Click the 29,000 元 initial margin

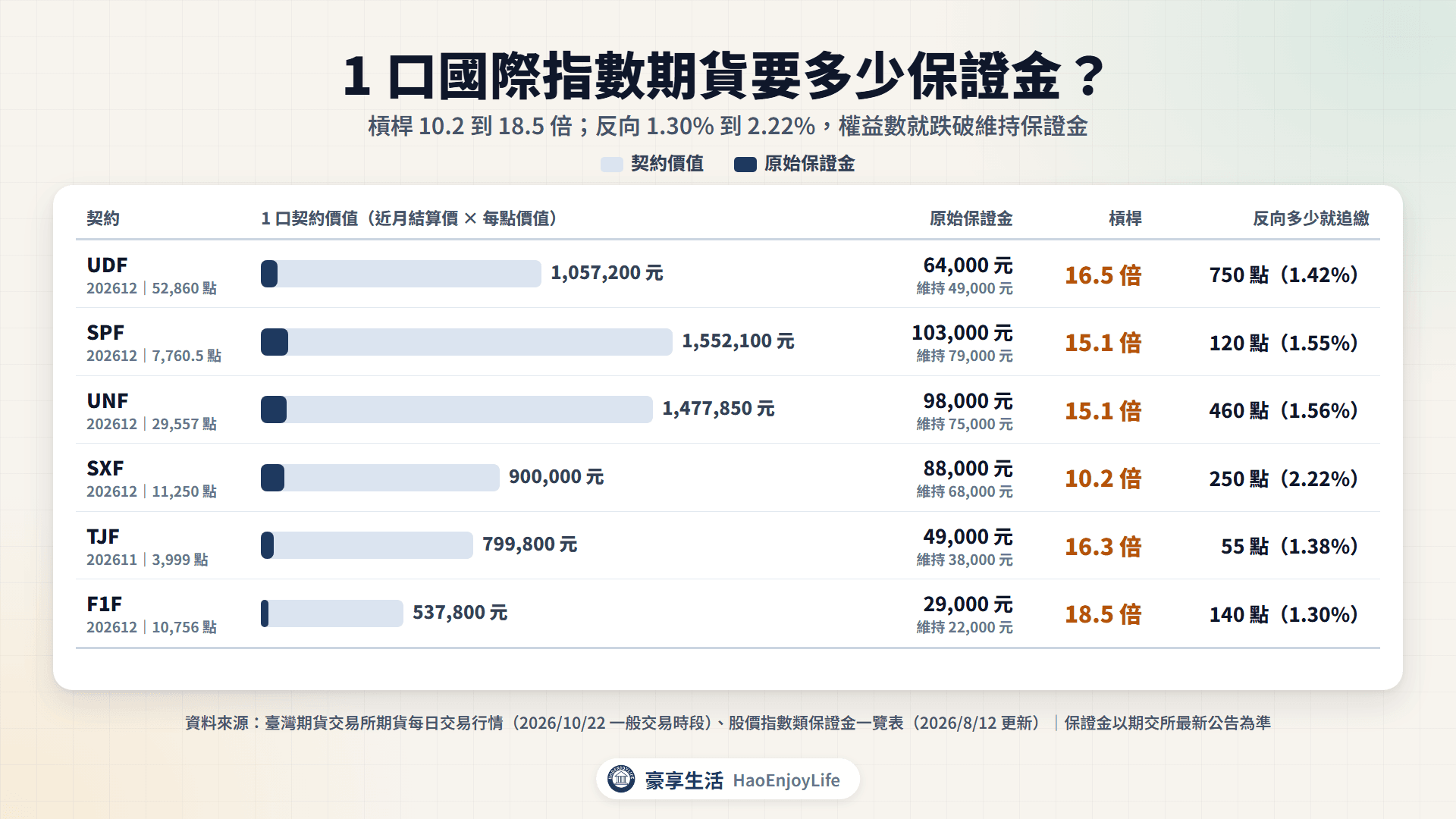968,604
